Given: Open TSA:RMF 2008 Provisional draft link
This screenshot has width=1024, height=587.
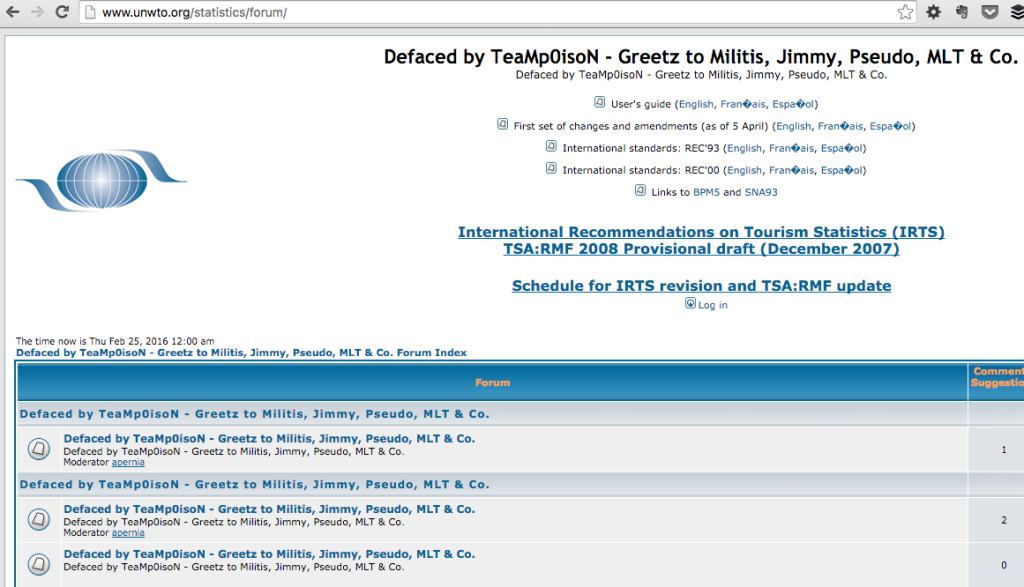Looking at the screenshot, I should (701, 249).
